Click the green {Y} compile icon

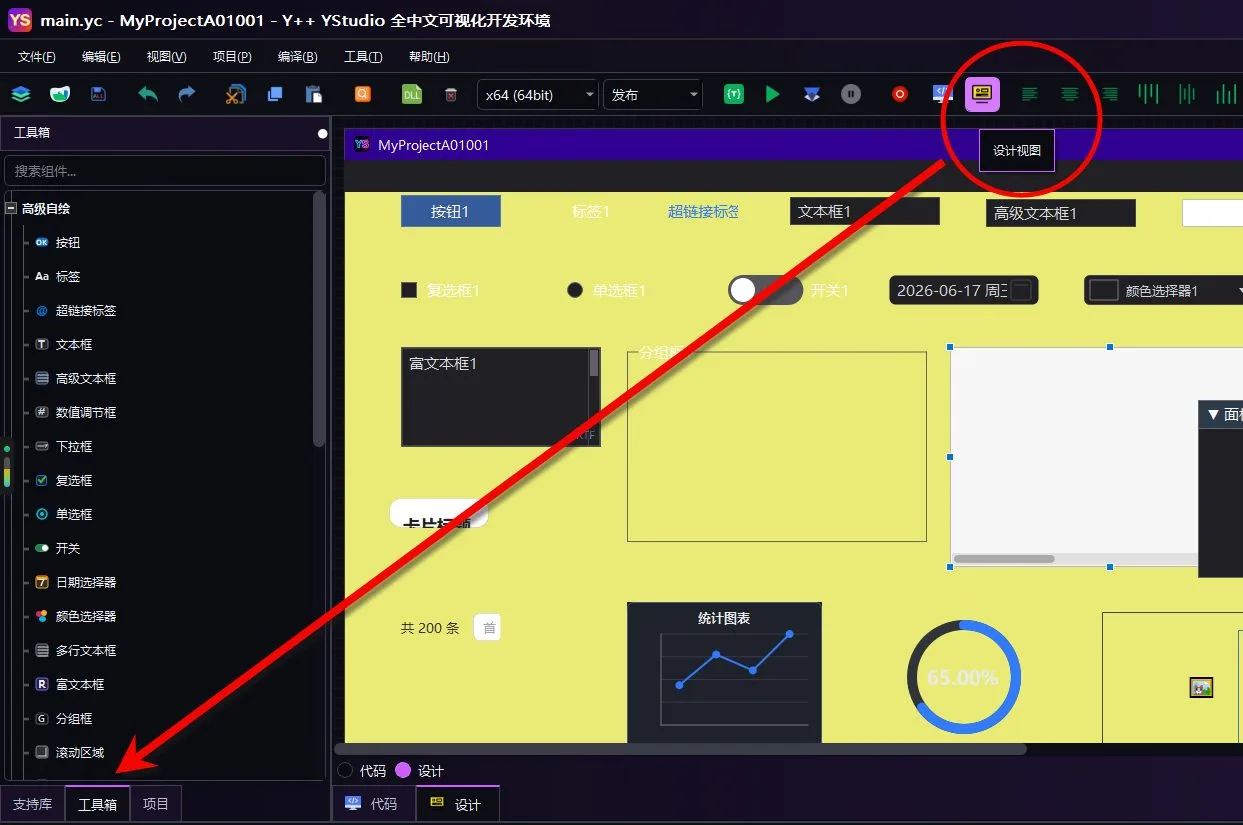[x=735, y=94]
